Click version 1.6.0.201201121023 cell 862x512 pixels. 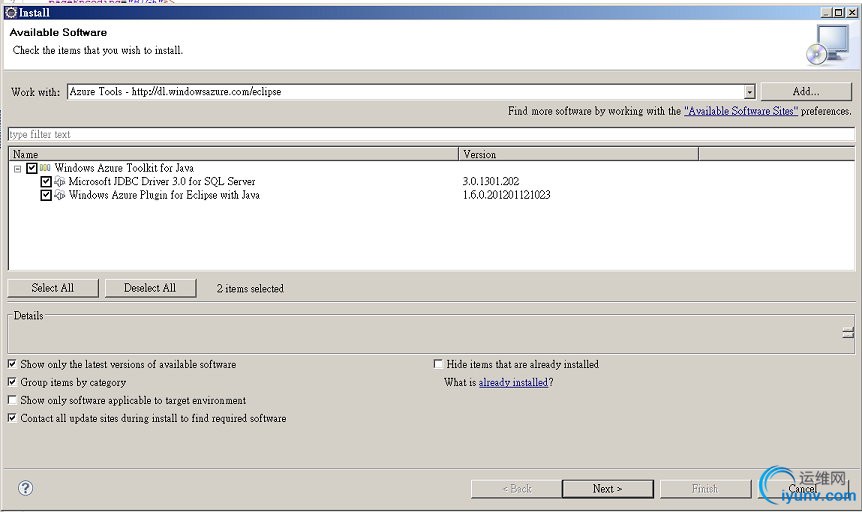coord(506,195)
